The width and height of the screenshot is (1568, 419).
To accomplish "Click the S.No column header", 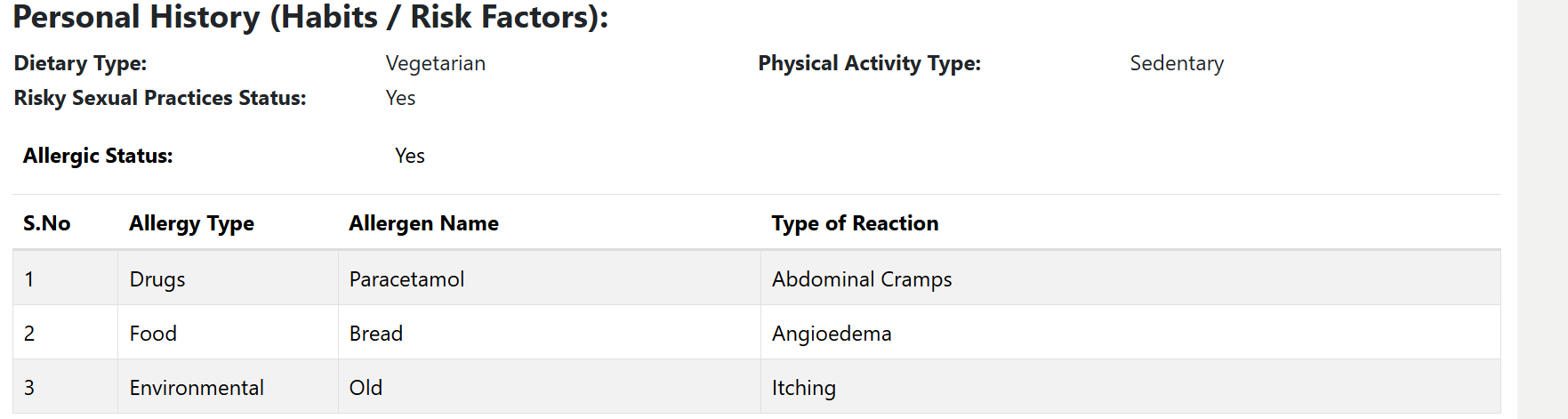I will 46,224.
